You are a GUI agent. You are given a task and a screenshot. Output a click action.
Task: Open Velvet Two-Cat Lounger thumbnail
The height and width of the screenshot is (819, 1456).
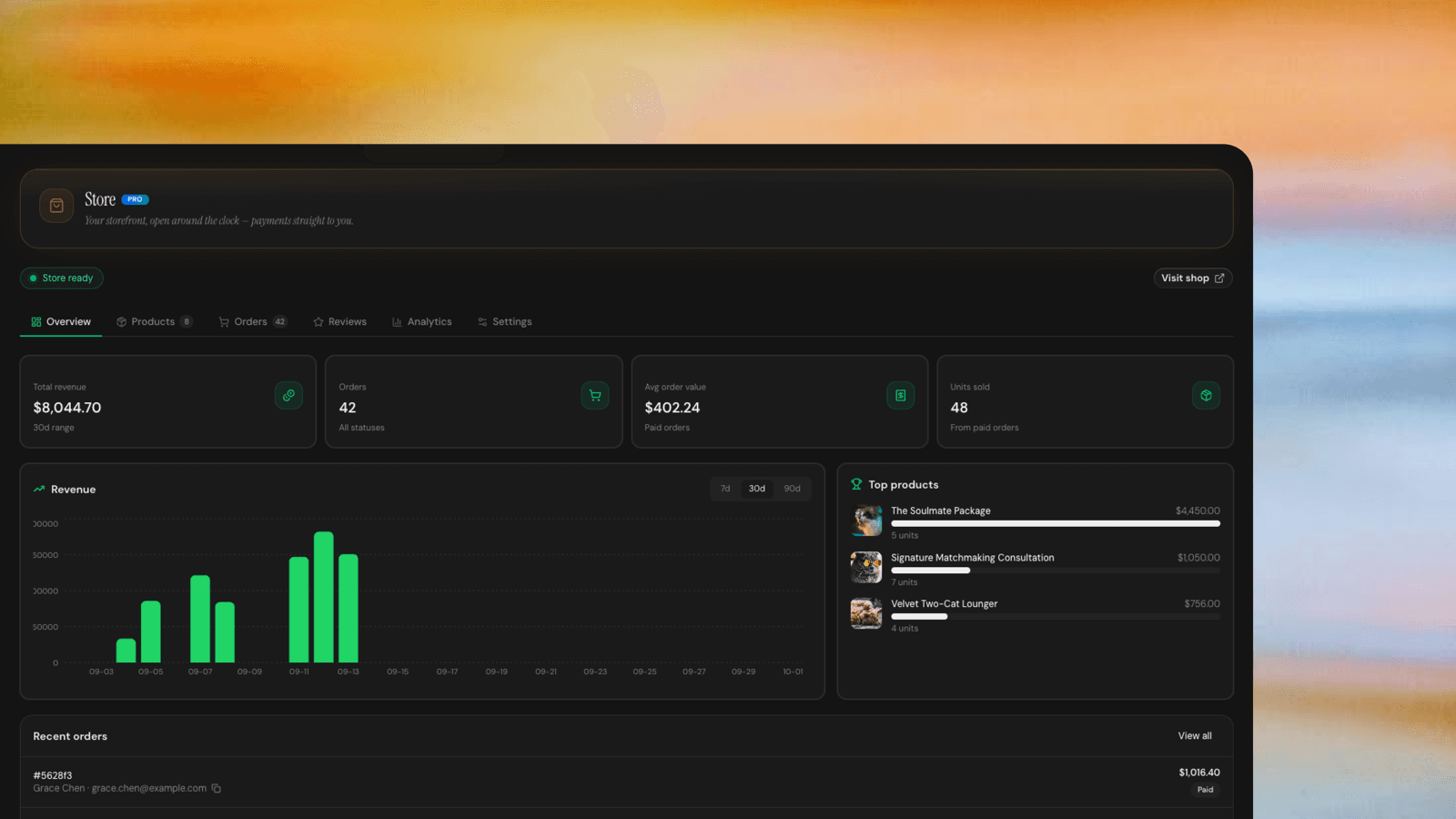click(x=866, y=614)
